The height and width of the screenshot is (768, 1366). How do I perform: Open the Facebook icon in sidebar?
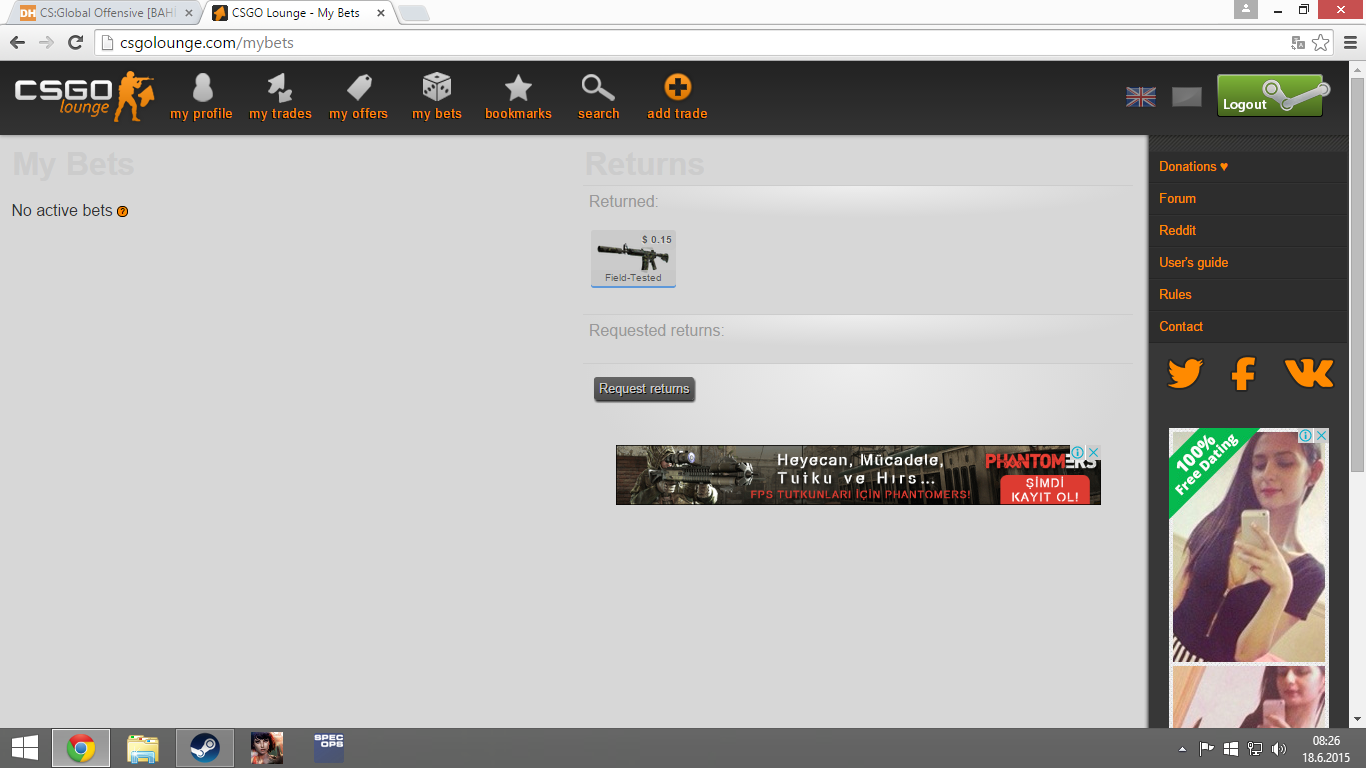pos(1243,374)
